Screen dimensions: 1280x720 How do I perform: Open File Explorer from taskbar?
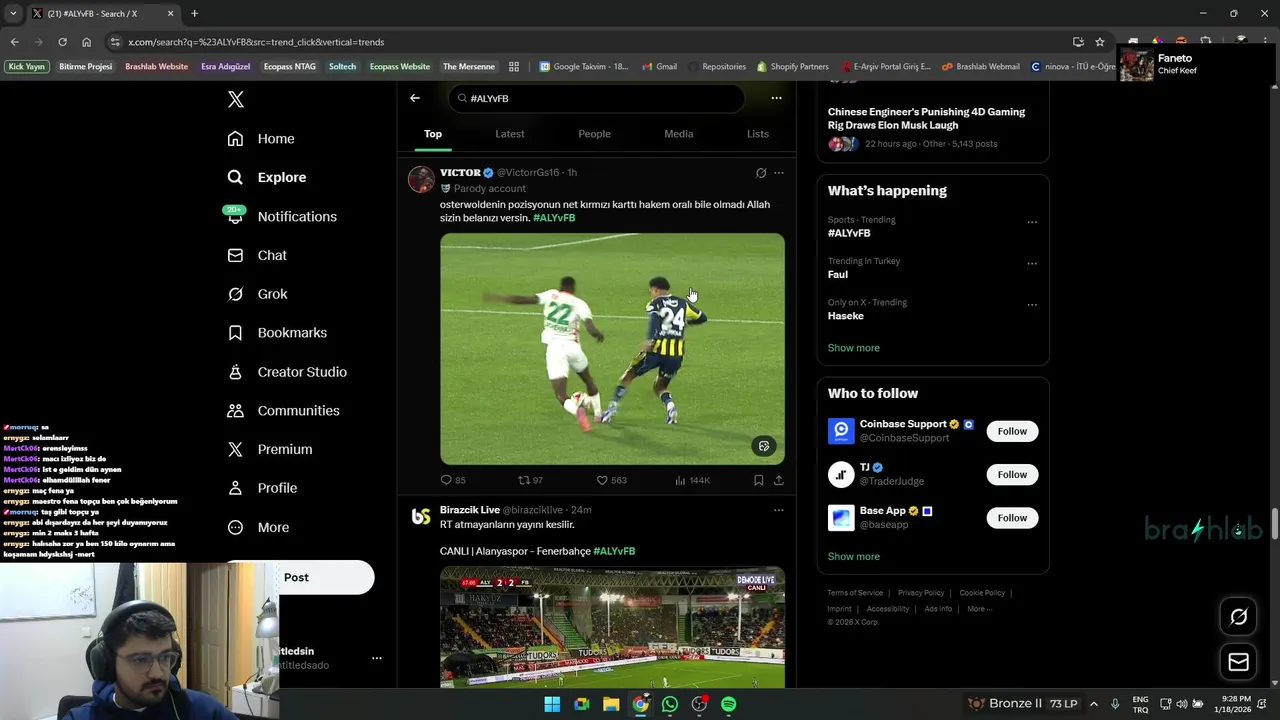tap(611, 704)
